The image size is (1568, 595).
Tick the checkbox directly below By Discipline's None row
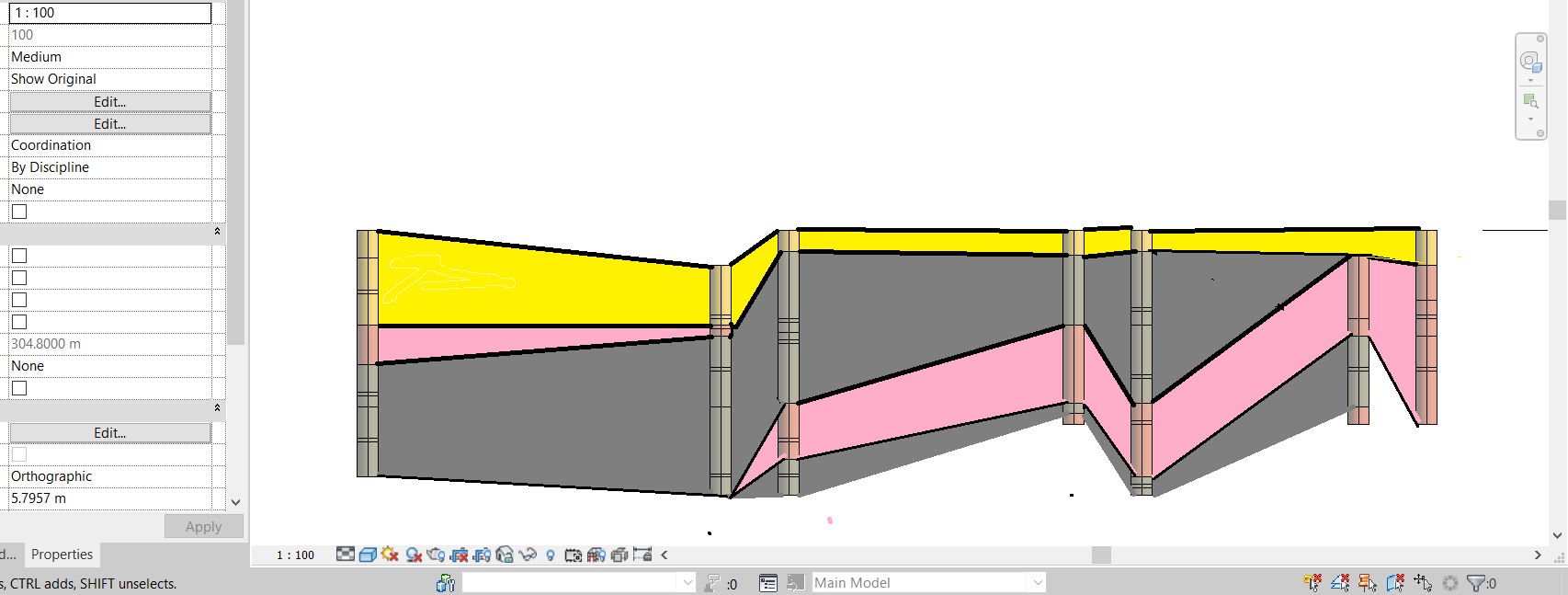(x=19, y=212)
